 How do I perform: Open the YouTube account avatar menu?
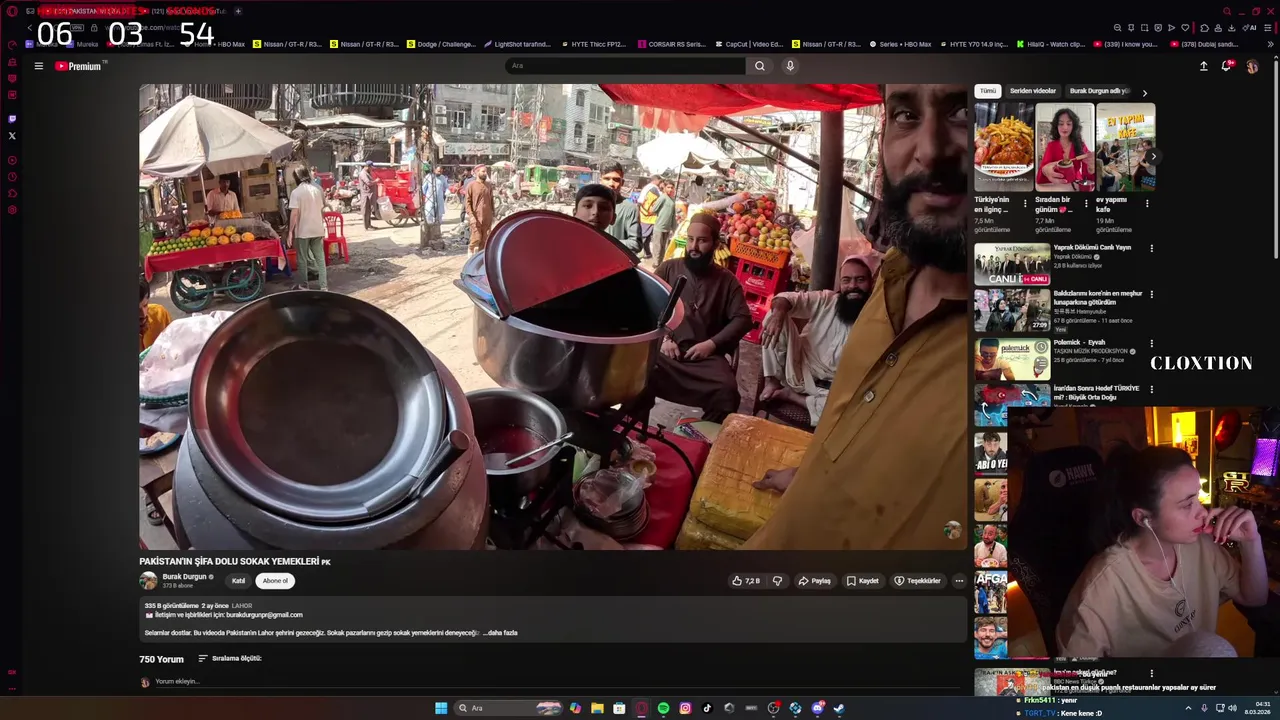[1252, 66]
